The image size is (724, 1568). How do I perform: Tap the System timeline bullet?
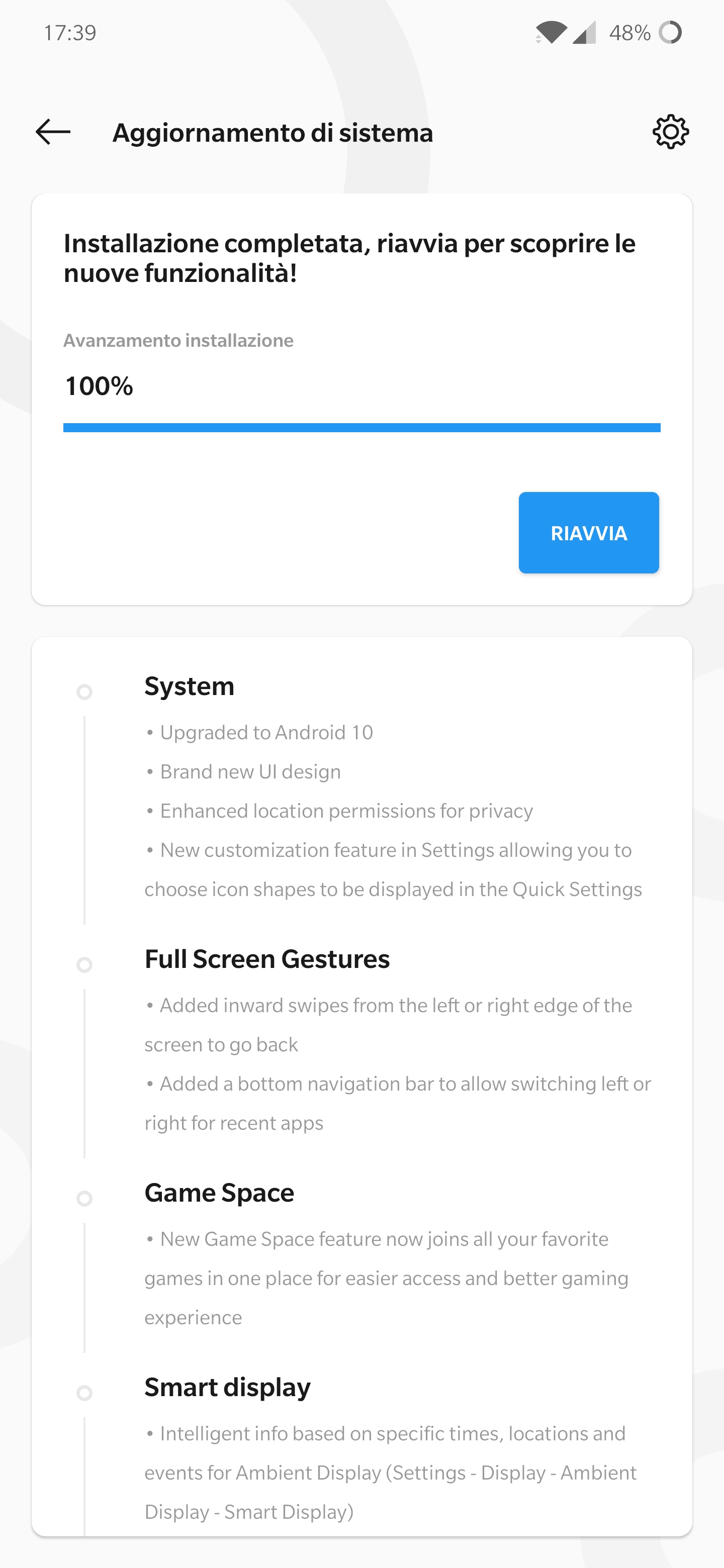84,692
